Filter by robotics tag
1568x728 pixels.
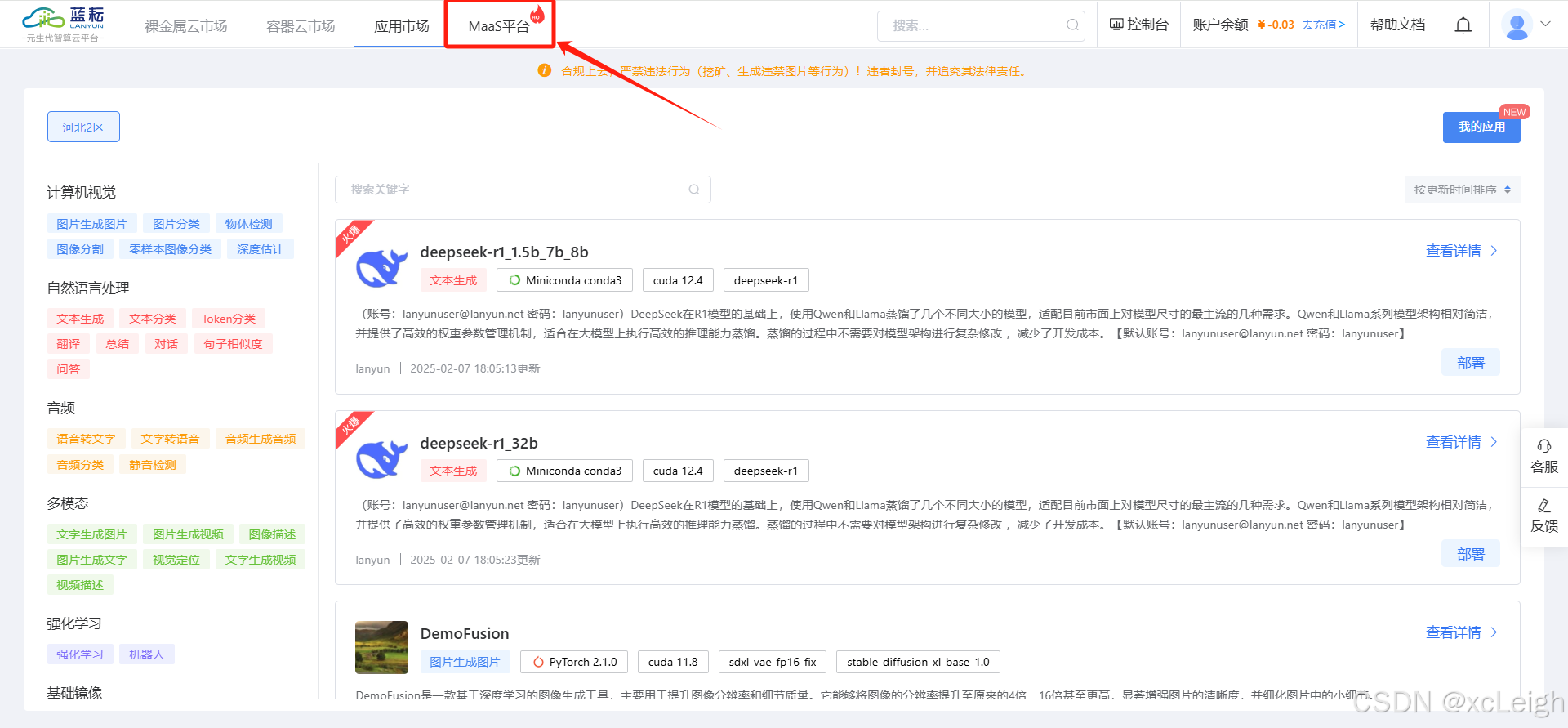point(147,654)
